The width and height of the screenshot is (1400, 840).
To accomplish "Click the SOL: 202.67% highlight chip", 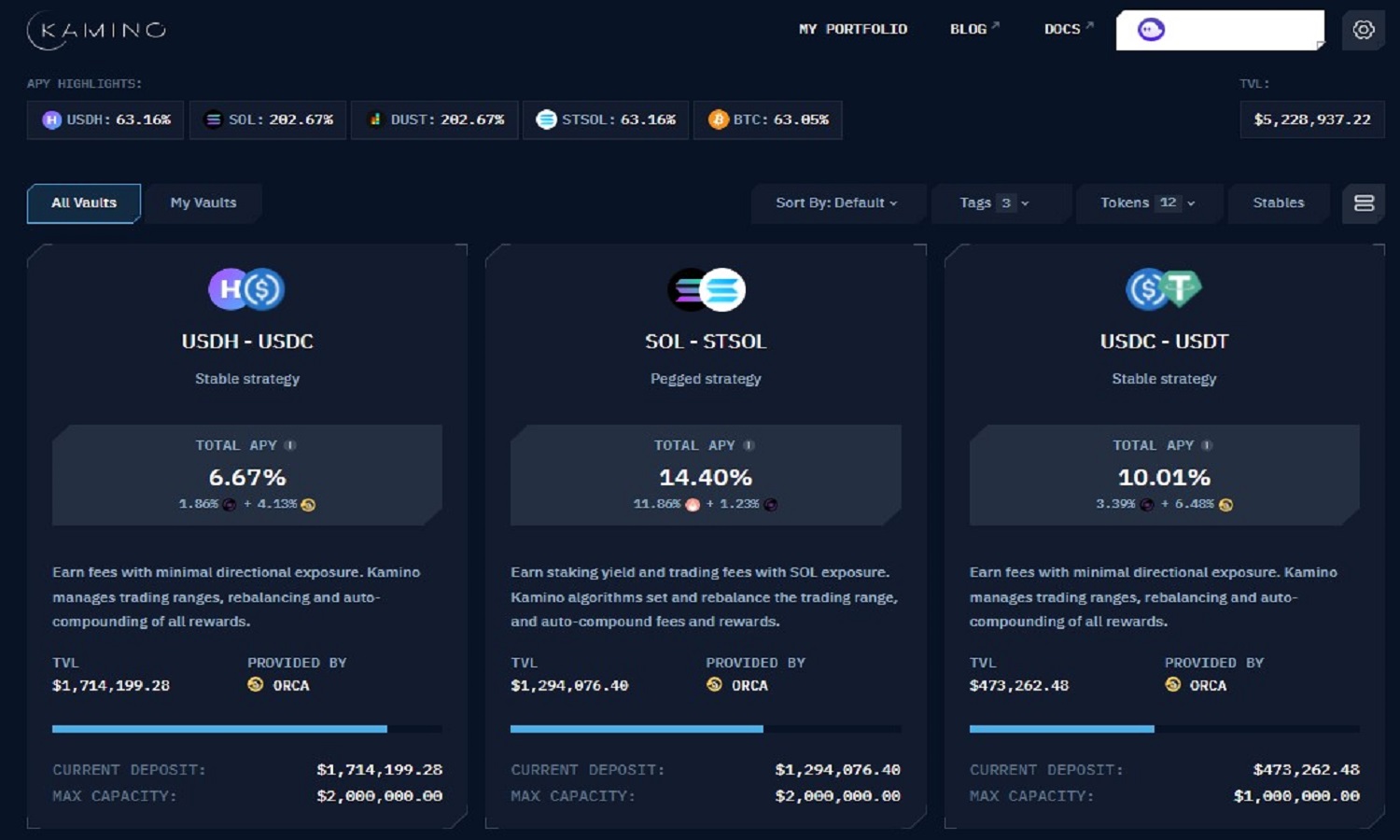I will coord(268,119).
